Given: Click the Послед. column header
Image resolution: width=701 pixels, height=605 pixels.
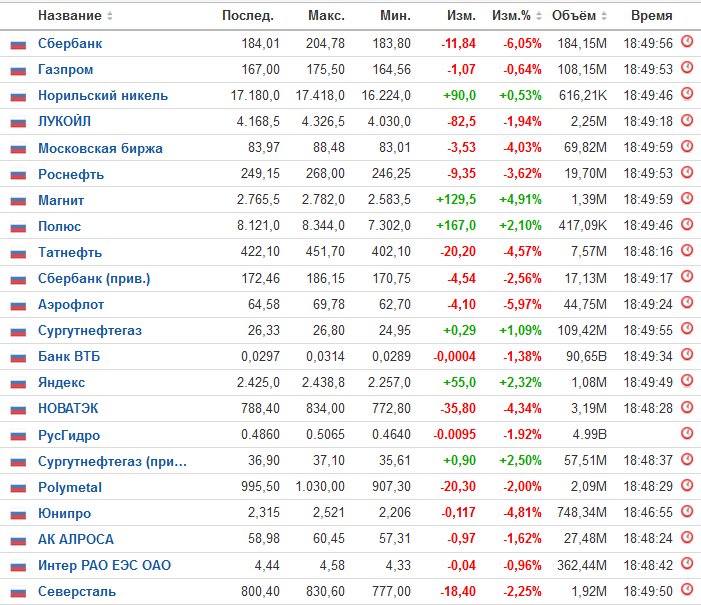Looking at the screenshot, I should (x=248, y=16).
